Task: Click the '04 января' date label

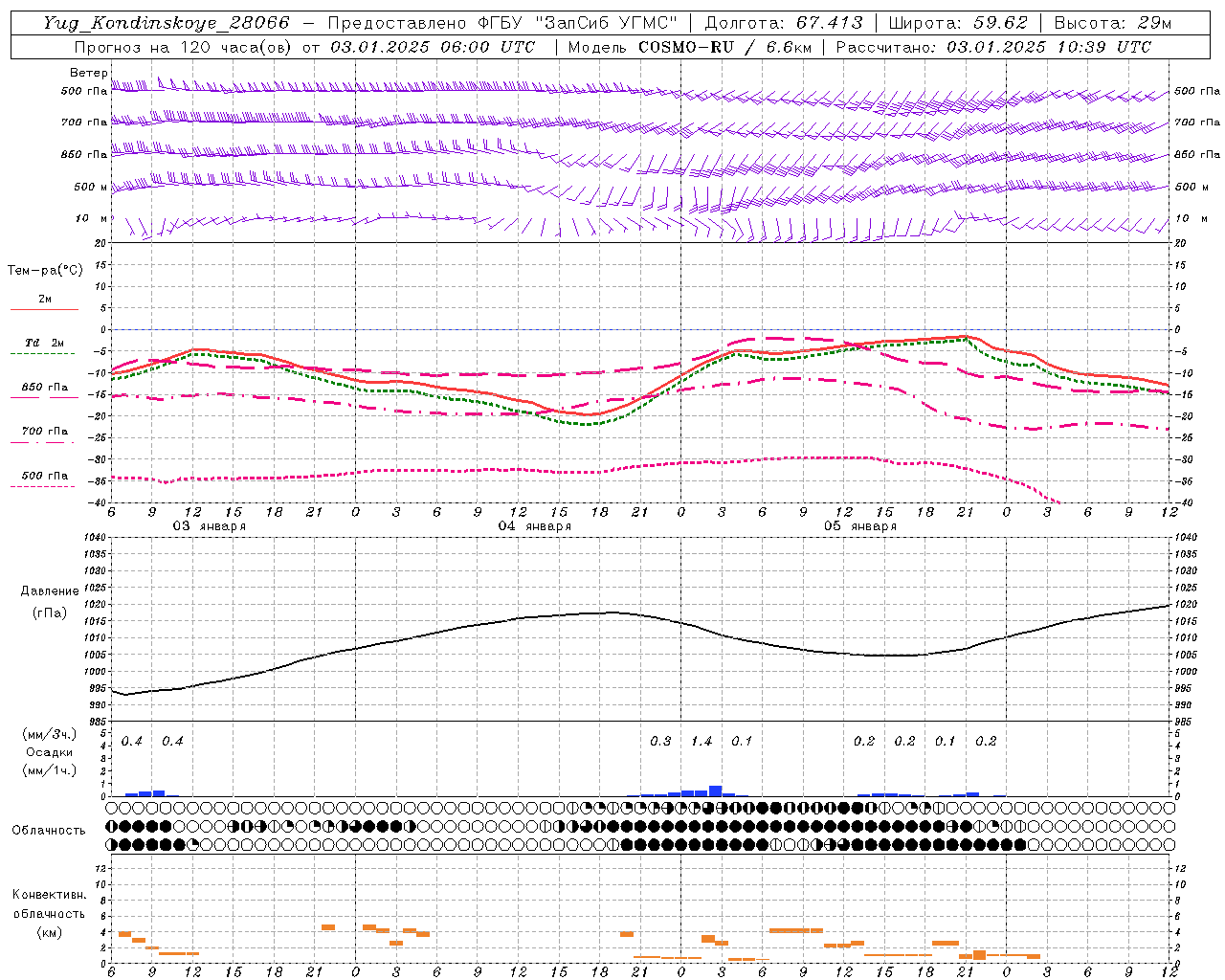Action: coord(535,526)
